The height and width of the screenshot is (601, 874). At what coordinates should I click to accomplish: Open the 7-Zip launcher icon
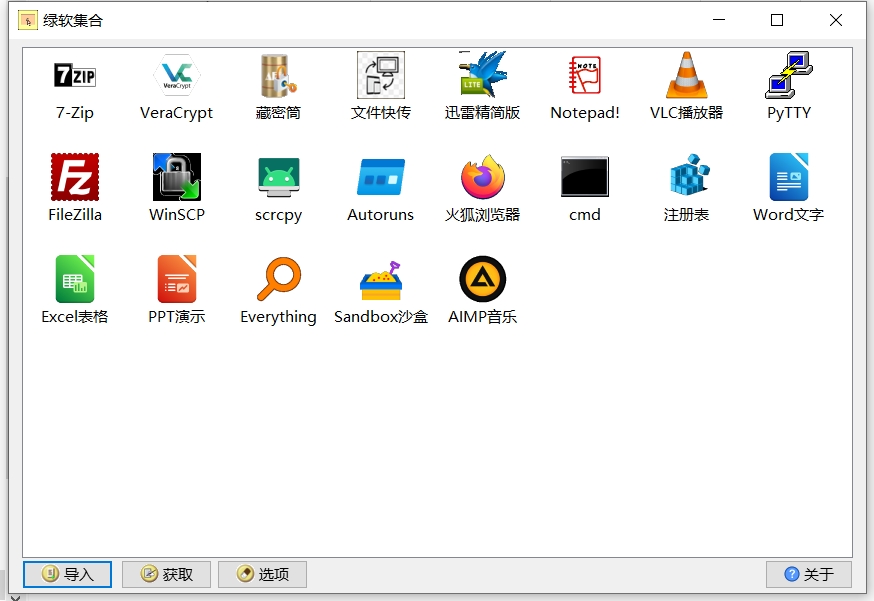[x=75, y=75]
